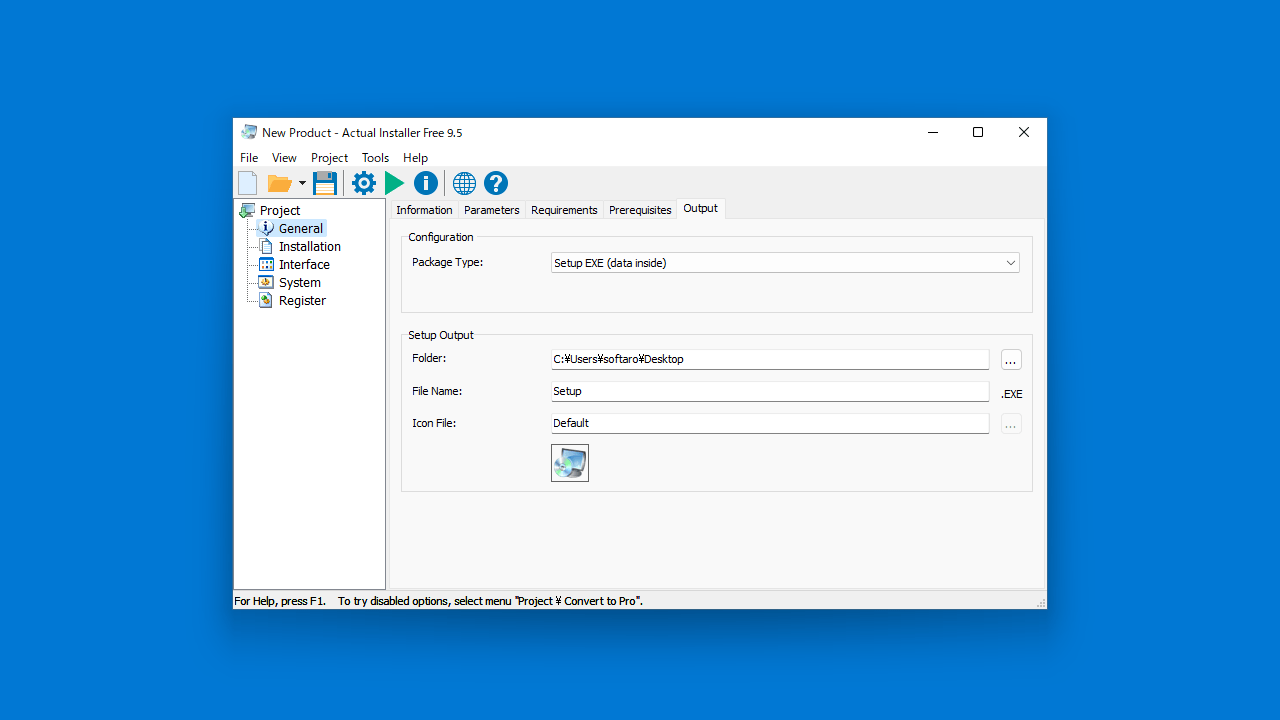Viewport: 1280px width, 720px height.
Task: Open the Project menu
Action: coord(329,158)
